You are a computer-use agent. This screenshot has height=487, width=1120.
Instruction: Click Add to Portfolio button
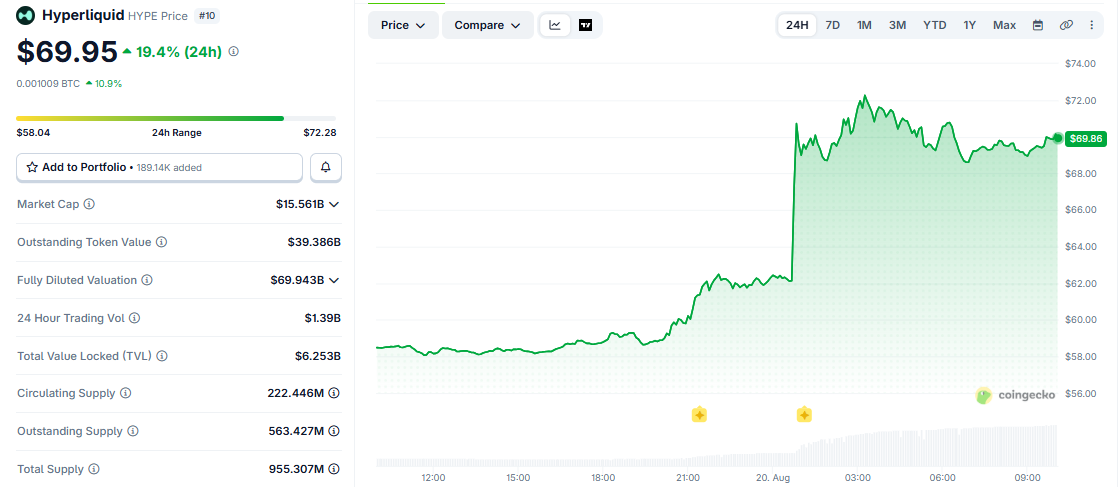click(x=159, y=167)
